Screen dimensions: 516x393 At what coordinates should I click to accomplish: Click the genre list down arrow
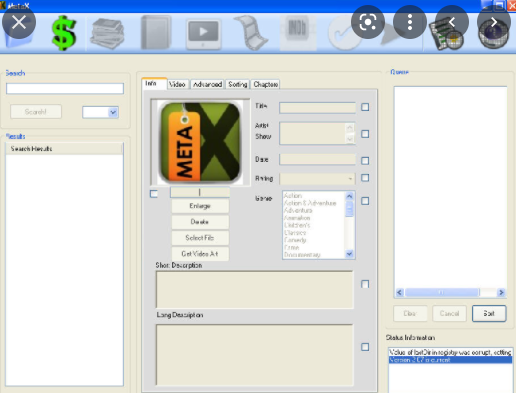tap(349, 254)
